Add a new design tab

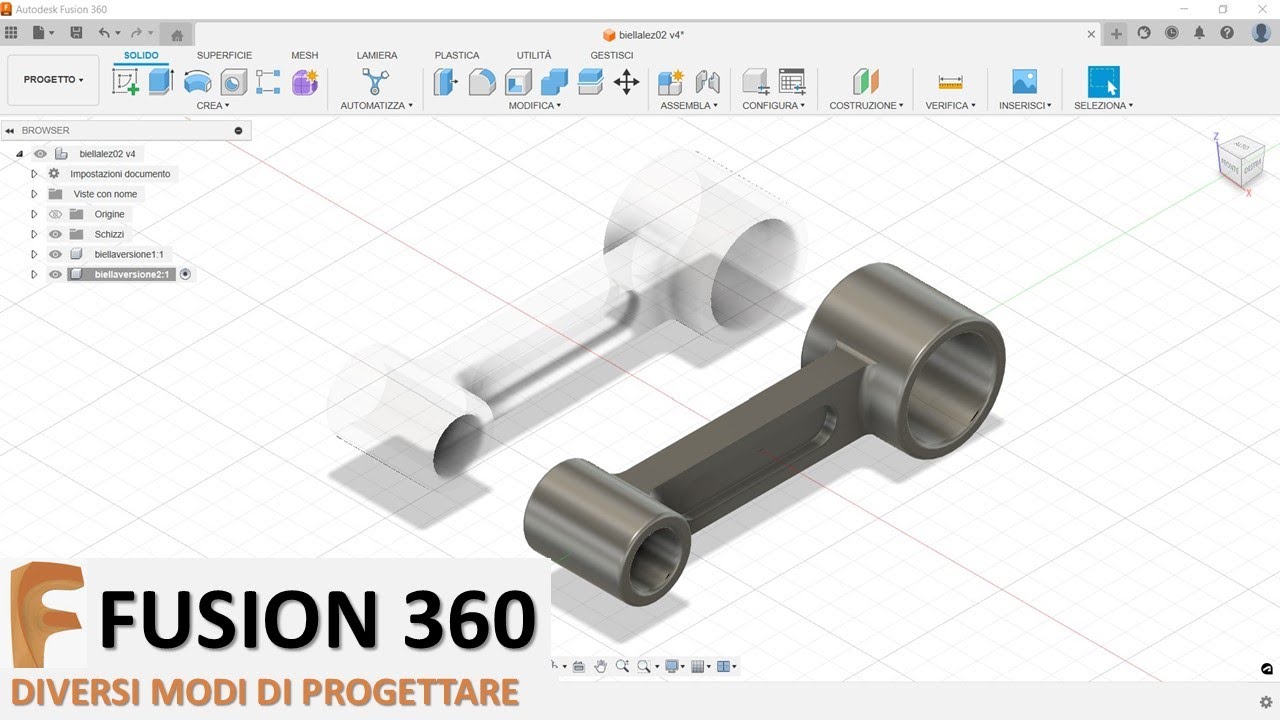(1116, 34)
